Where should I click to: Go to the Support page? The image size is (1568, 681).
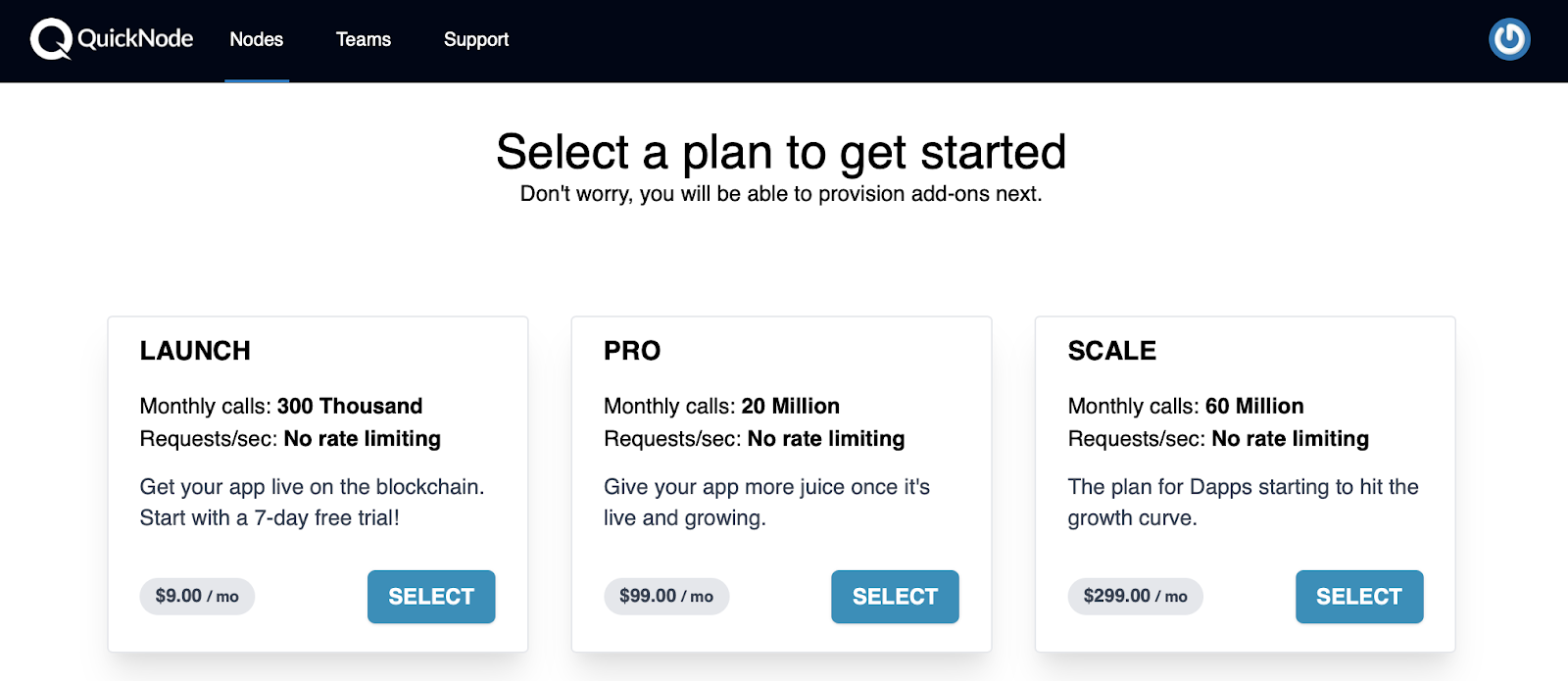point(476,40)
